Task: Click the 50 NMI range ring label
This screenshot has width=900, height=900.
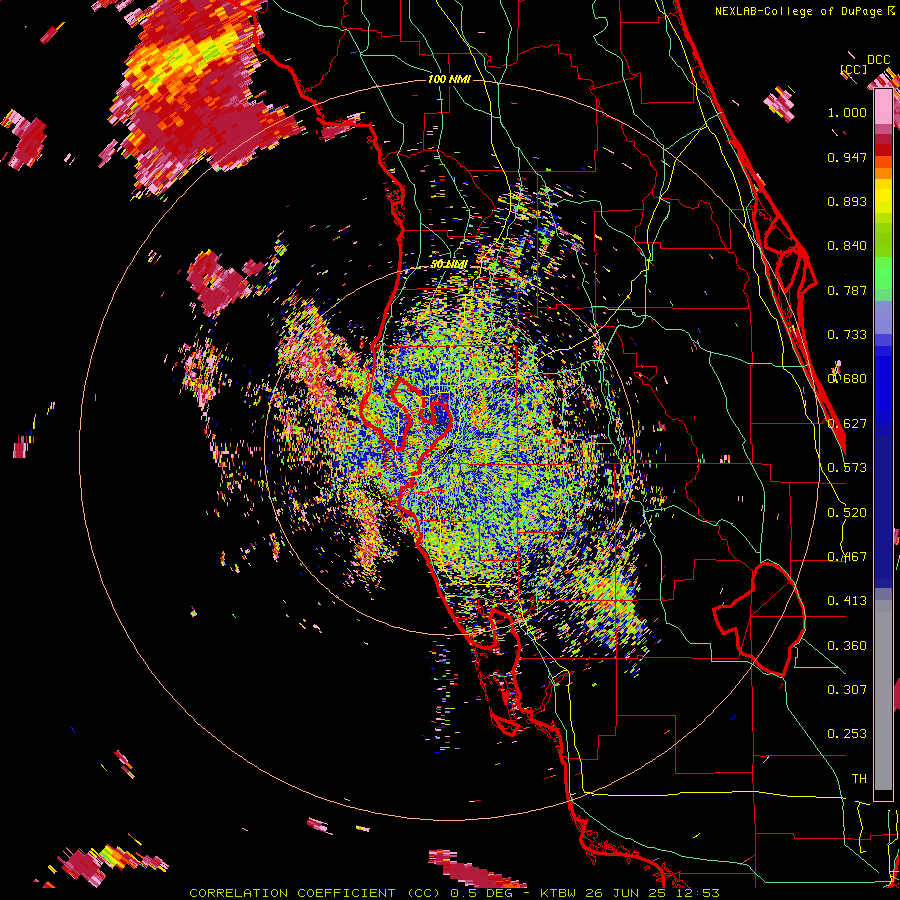Action: [x=449, y=264]
